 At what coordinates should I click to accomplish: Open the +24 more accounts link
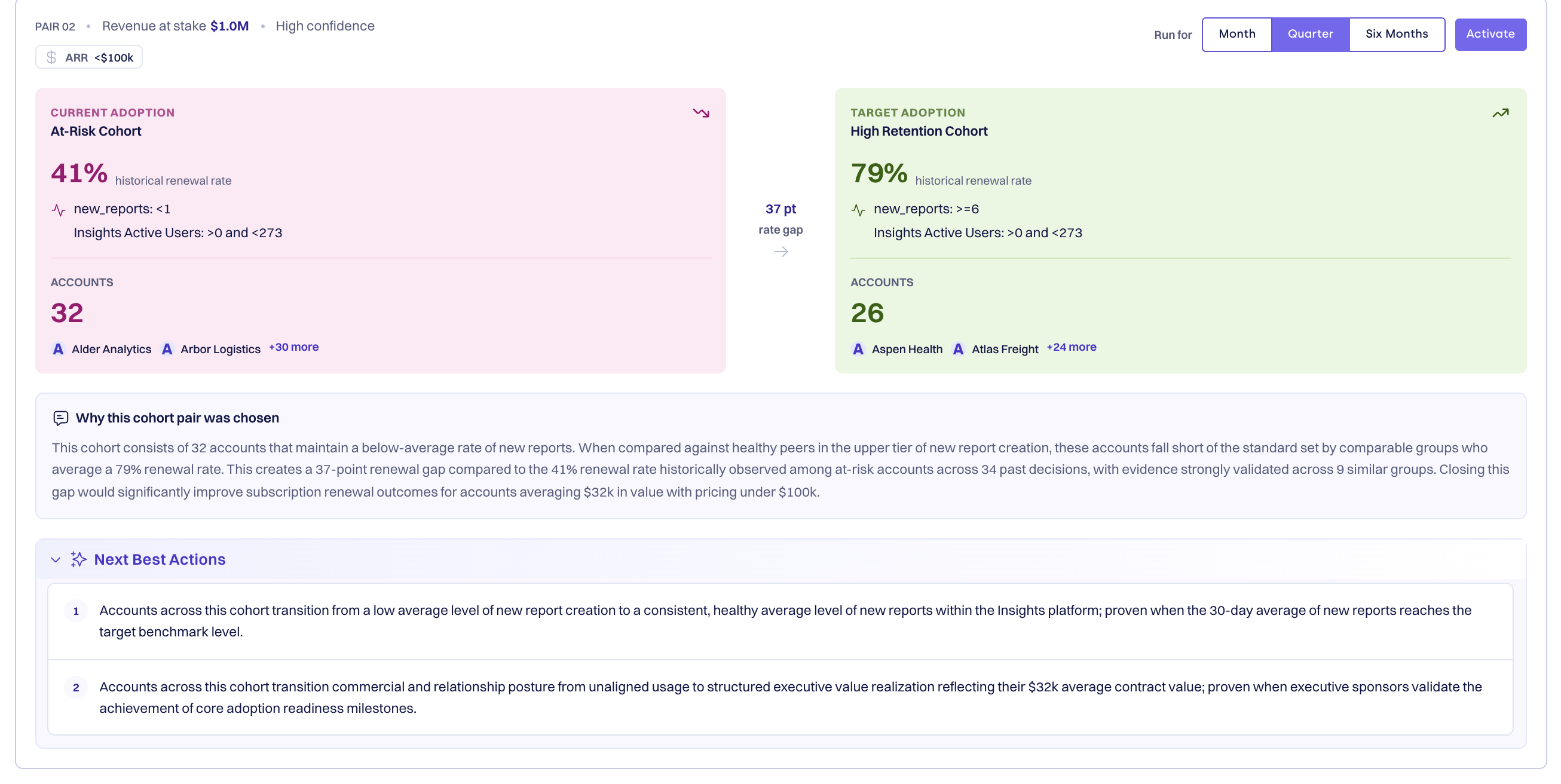pos(1072,347)
